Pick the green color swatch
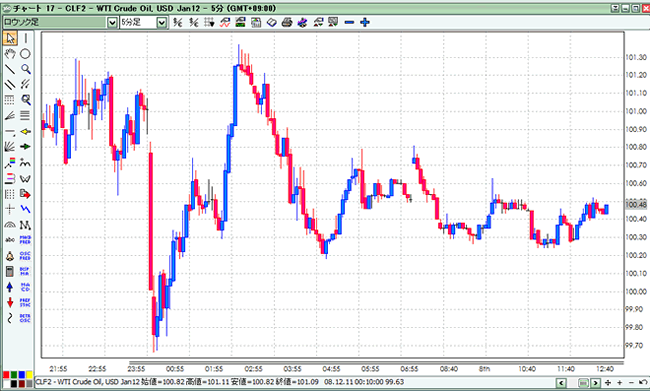This screenshot has width=650, height=391. [x=14, y=375]
